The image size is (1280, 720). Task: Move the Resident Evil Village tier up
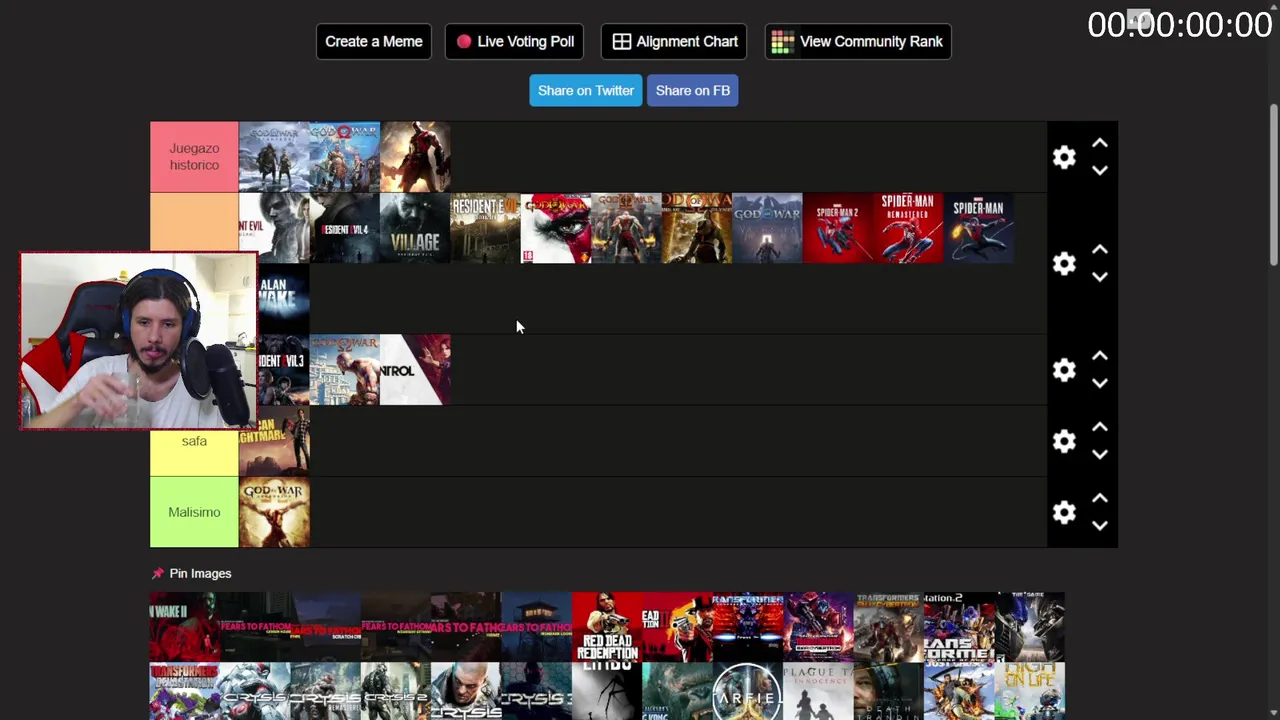coord(1100,250)
